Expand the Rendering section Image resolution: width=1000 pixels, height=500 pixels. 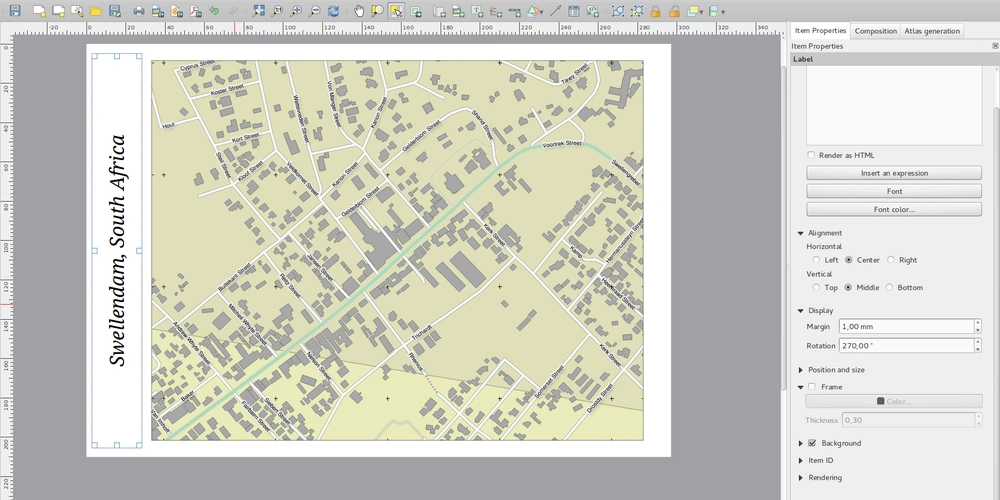800,478
